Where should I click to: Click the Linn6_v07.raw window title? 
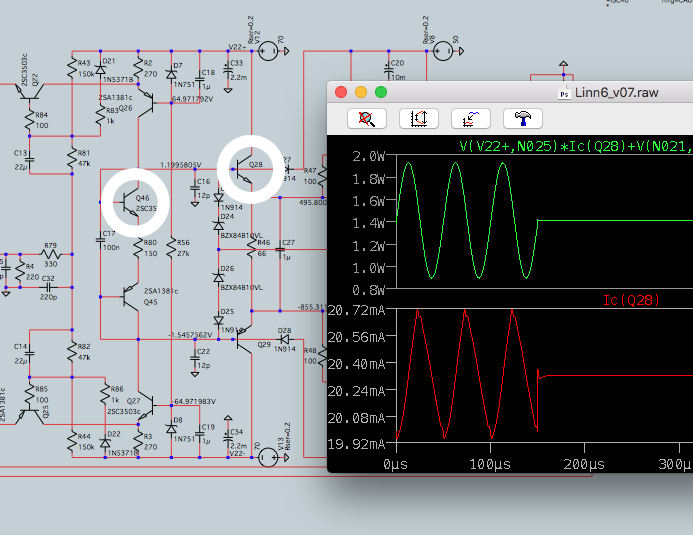click(617, 93)
